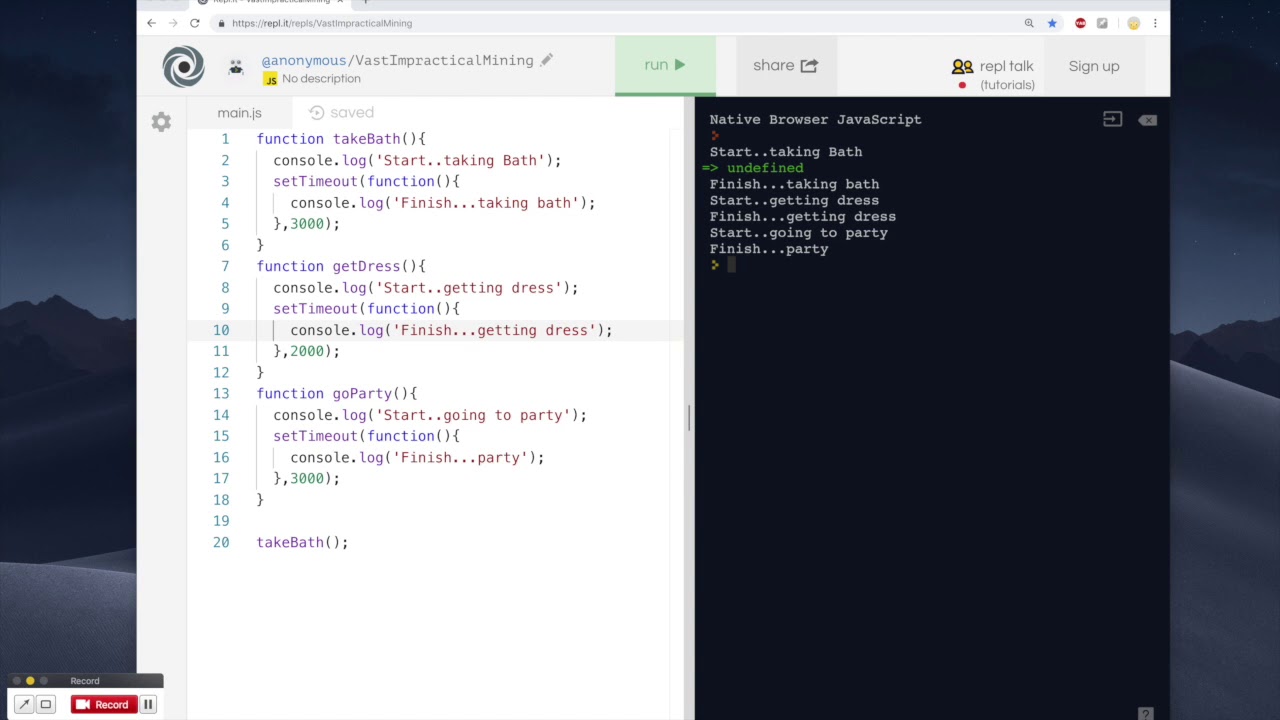Click the @anonymous username link
The height and width of the screenshot is (720, 1280).
point(304,60)
